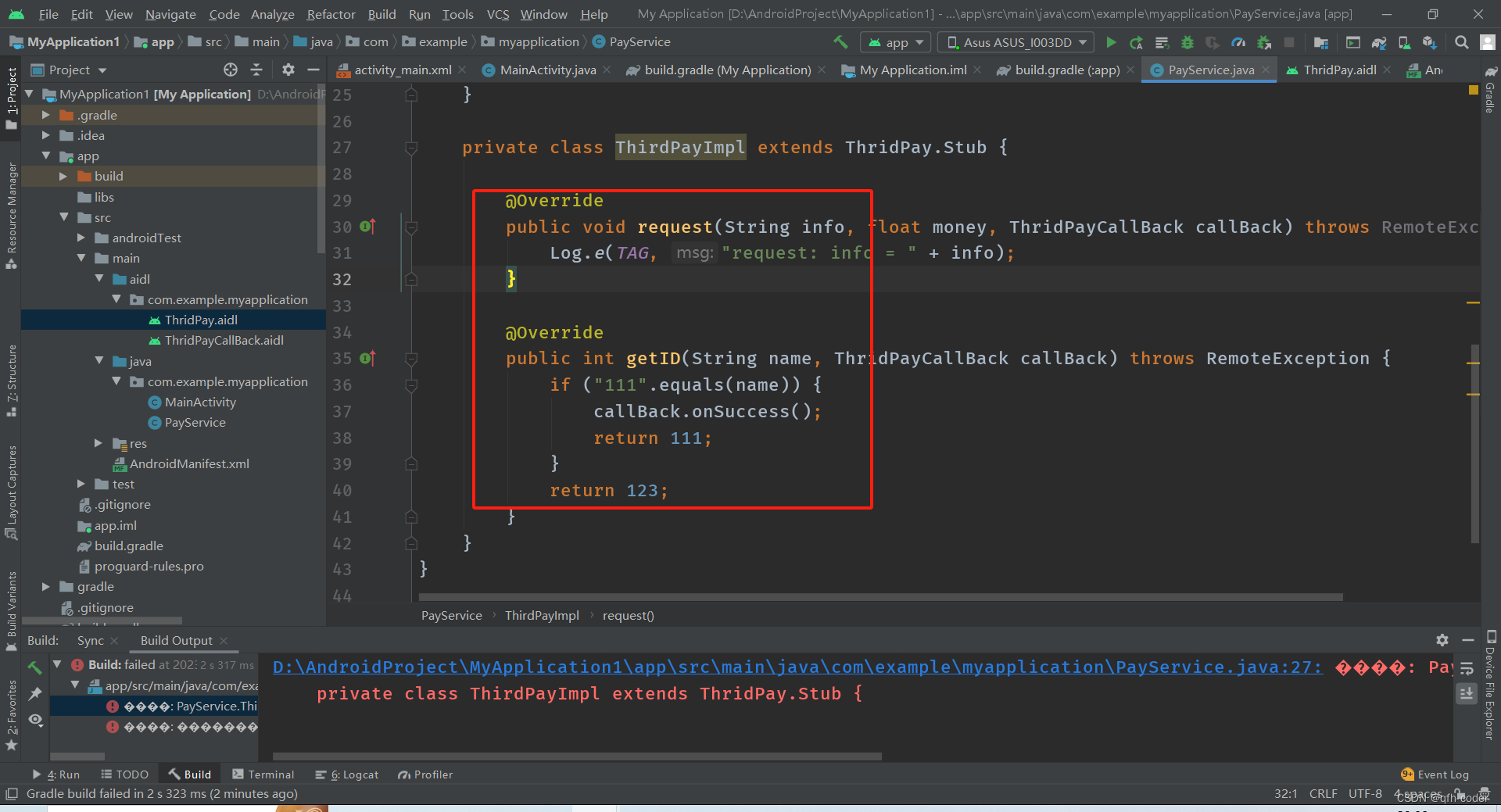The image size is (1501, 812).
Task: Collapse the aidl folder in Project tree
Action: (99, 279)
